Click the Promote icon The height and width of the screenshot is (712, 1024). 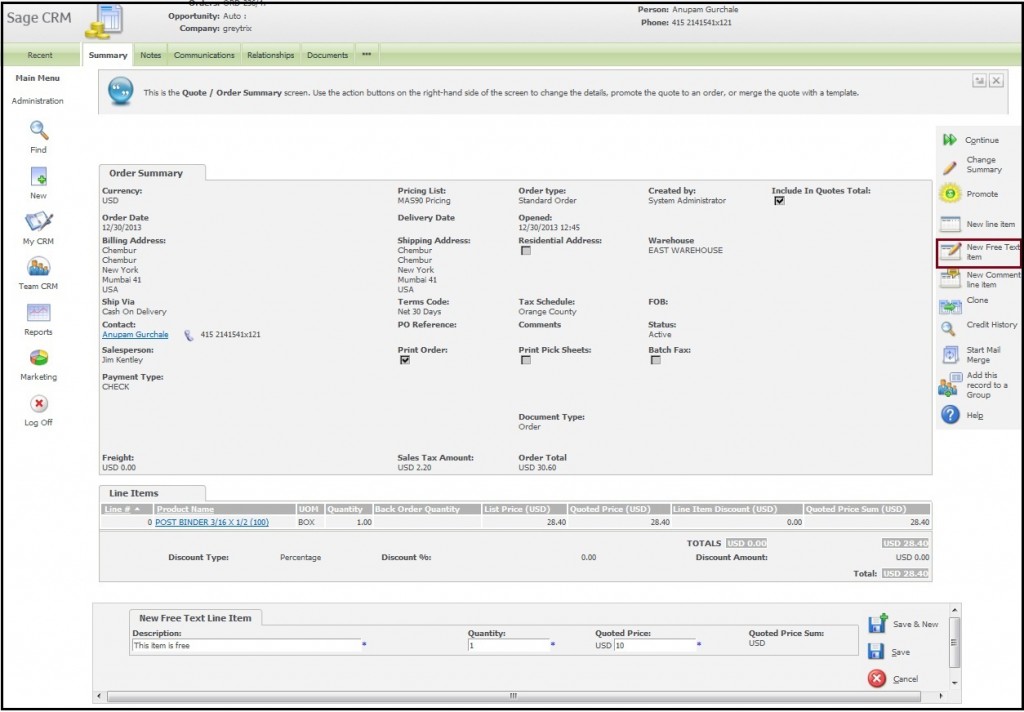pyautogui.click(x=950, y=193)
